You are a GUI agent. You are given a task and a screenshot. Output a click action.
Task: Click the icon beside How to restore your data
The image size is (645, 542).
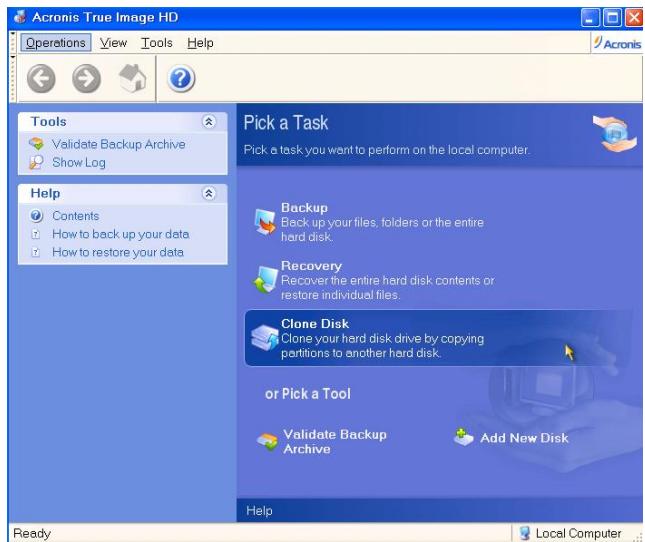pyautogui.click(x=36, y=252)
